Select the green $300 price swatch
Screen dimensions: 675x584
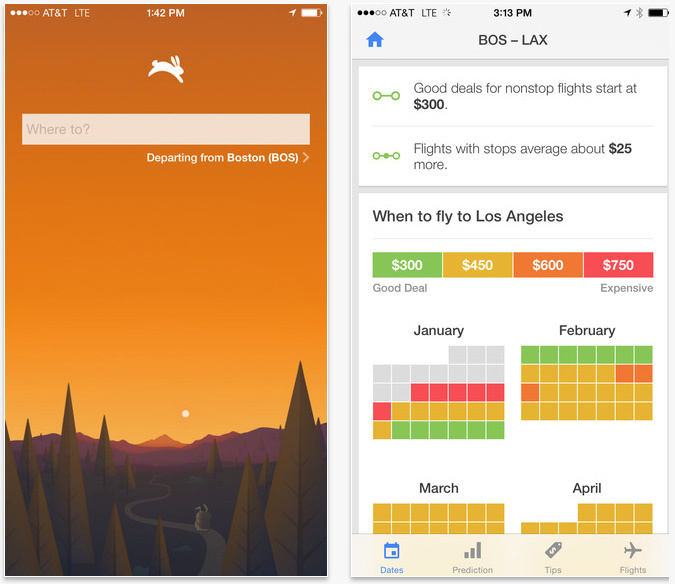click(407, 265)
